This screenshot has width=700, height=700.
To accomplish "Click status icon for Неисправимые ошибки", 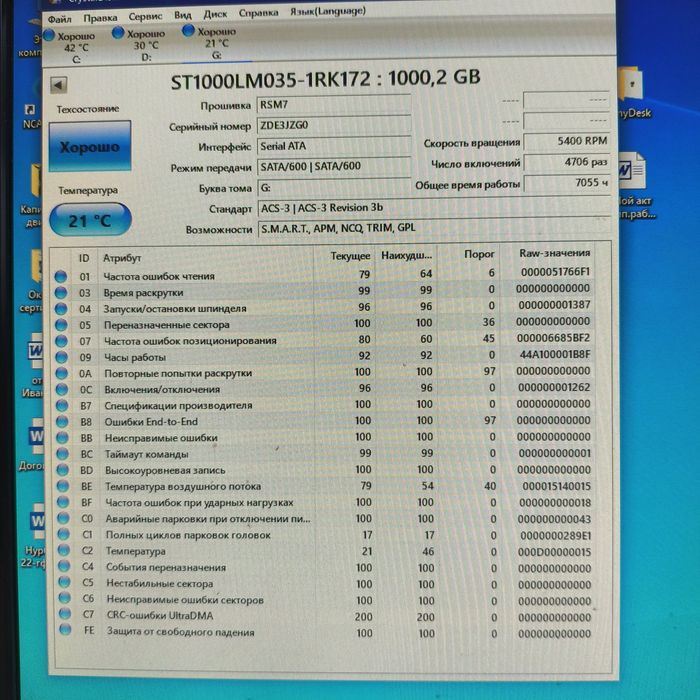I will [62, 438].
